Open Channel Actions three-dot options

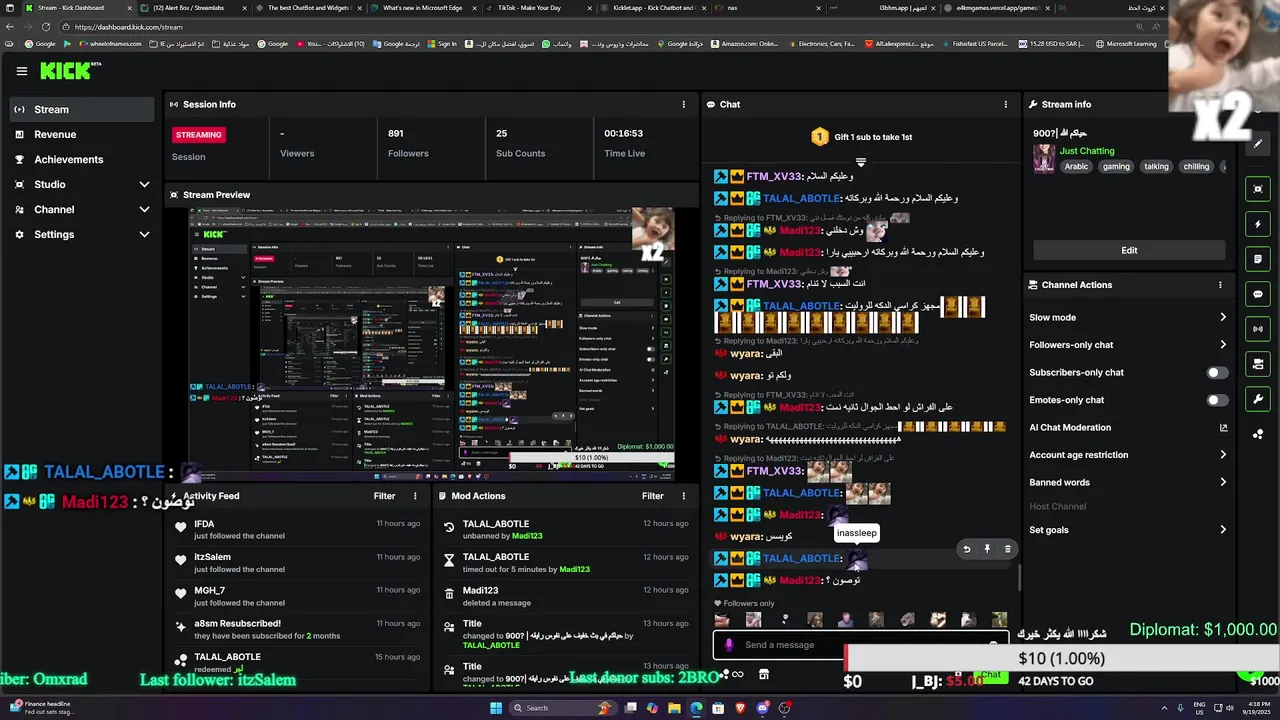tap(1220, 285)
